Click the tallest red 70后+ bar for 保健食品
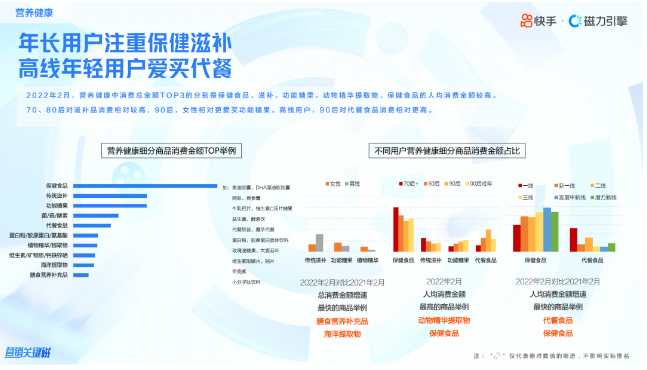Image resolution: width=647 pixels, height=370 pixels. point(396,229)
